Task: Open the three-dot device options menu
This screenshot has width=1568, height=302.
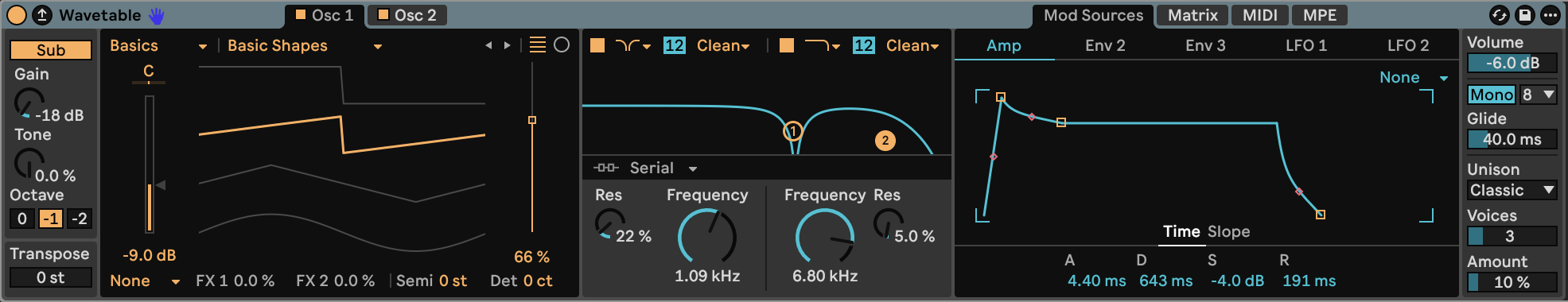Action: coord(1550,15)
